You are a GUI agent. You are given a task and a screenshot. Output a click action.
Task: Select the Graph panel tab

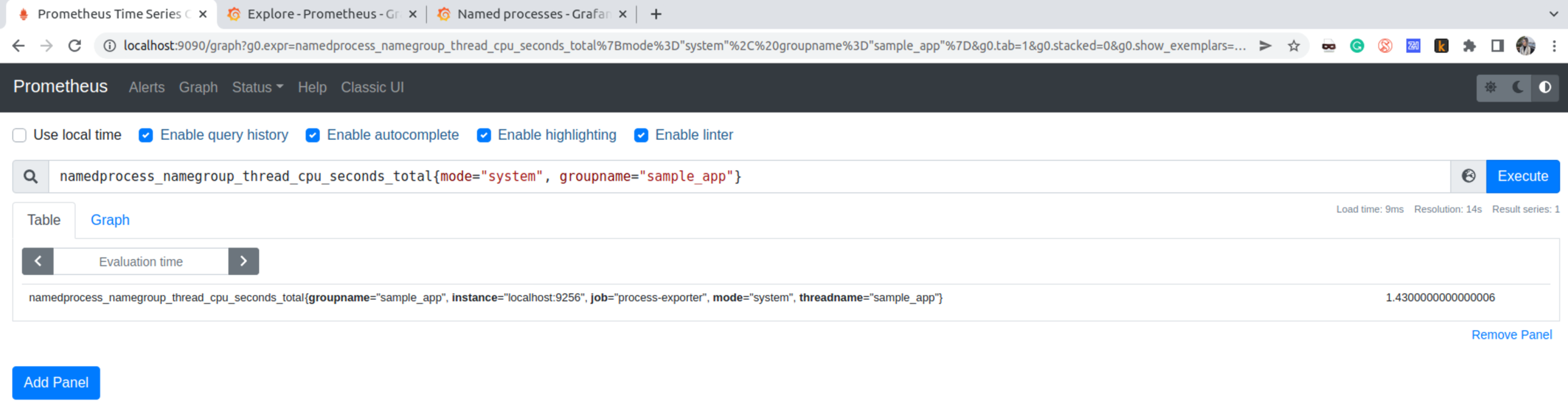(110, 220)
